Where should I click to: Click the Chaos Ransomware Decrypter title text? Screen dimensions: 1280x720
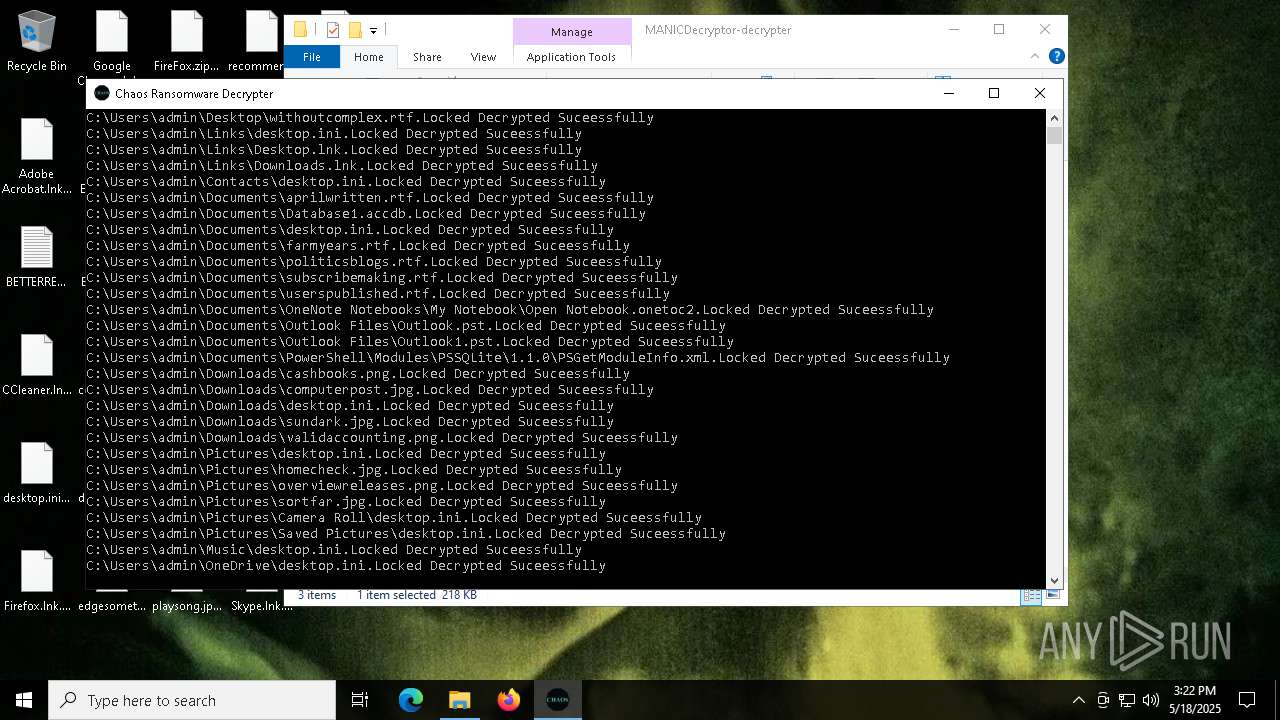pyautogui.click(x=194, y=93)
